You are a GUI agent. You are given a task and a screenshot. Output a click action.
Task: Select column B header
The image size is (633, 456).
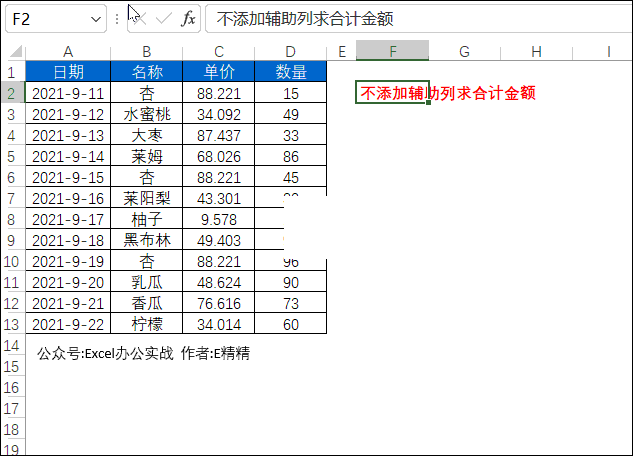click(x=147, y=52)
